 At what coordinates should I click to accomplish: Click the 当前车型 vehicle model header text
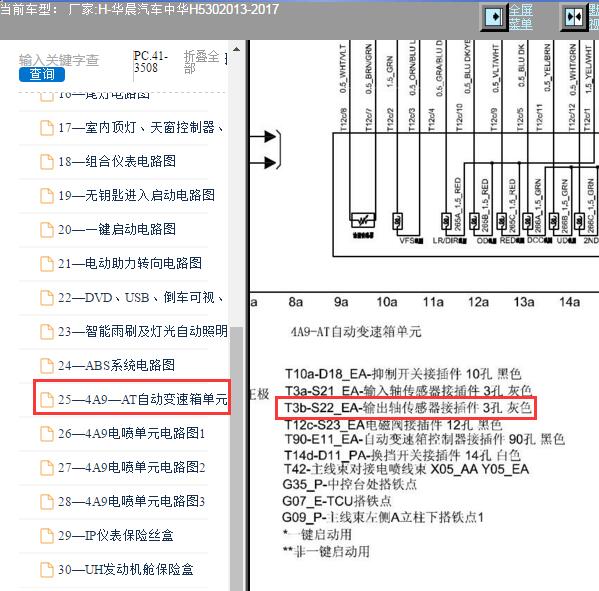[139, 9]
